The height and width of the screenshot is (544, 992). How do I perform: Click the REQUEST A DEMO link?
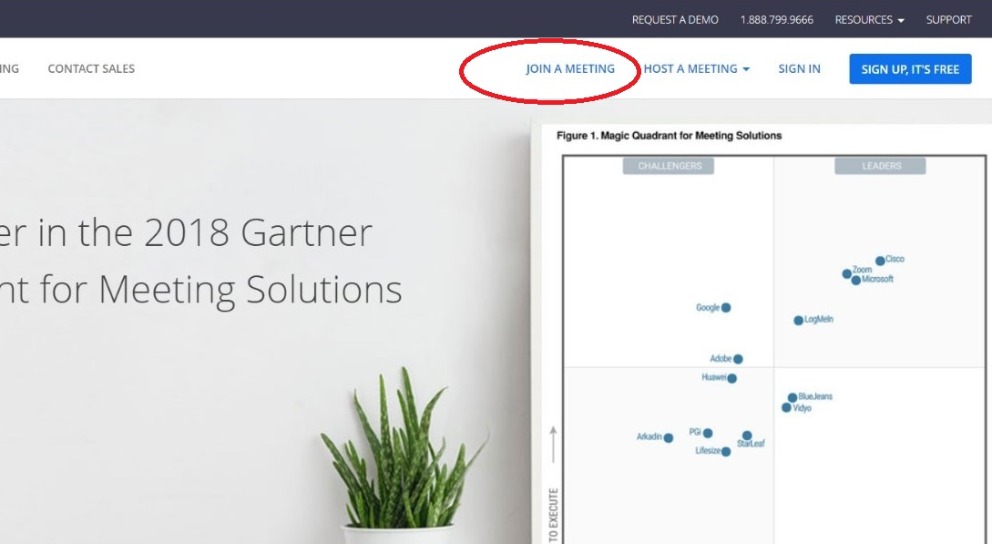click(x=675, y=20)
